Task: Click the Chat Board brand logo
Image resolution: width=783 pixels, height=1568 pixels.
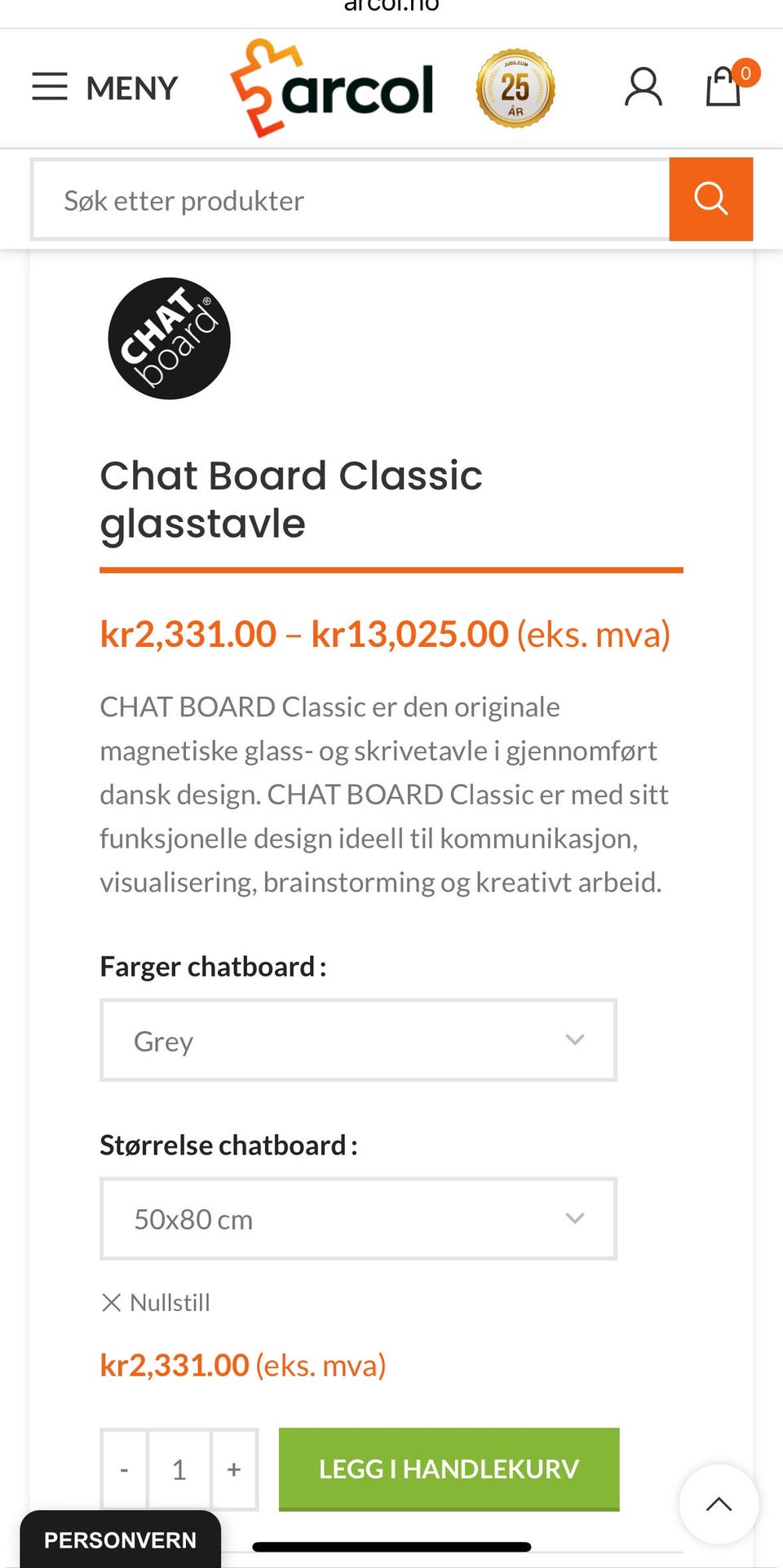Action: 170,339
